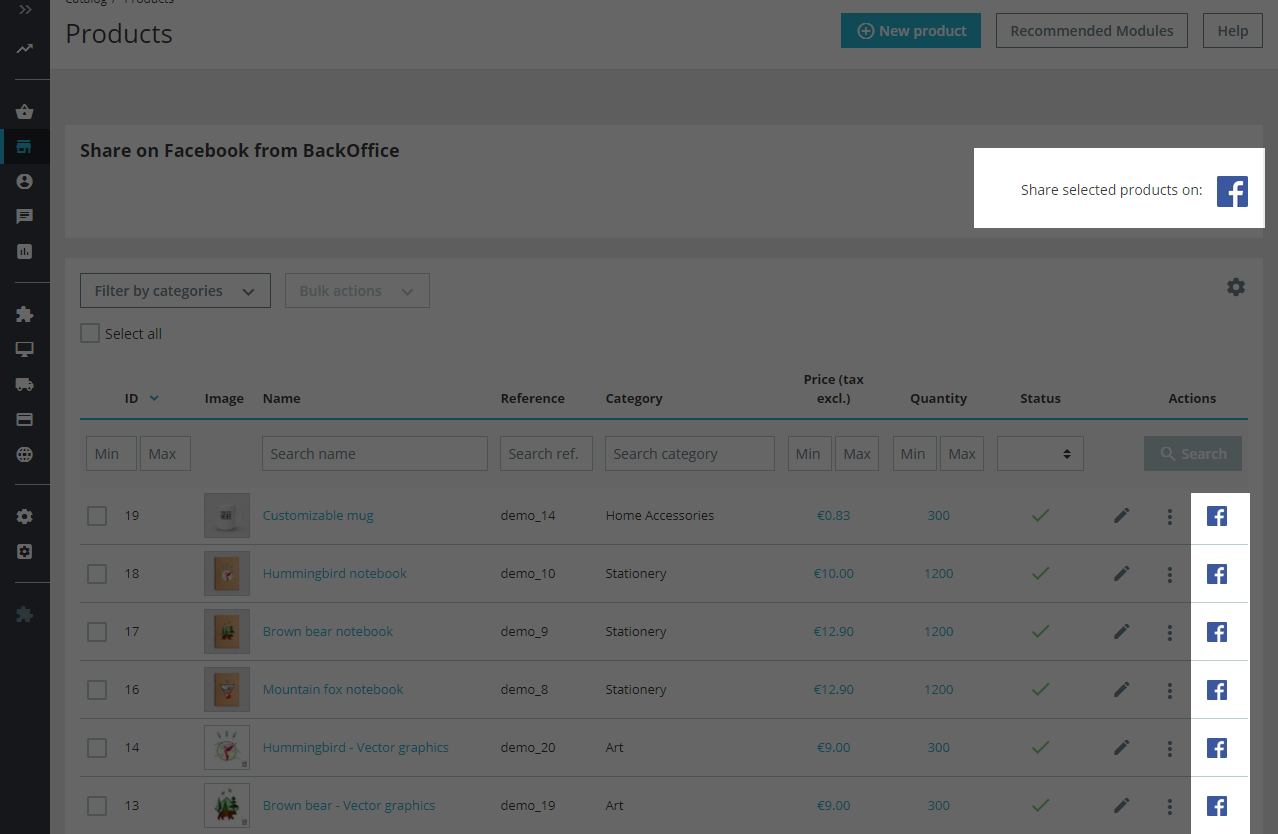Edit Hummingbird notebook with pencil icon

1122,573
